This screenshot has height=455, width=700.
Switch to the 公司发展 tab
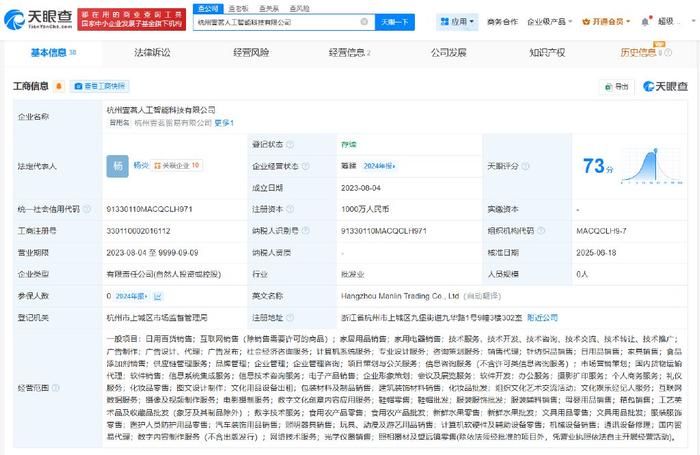(x=448, y=53)
